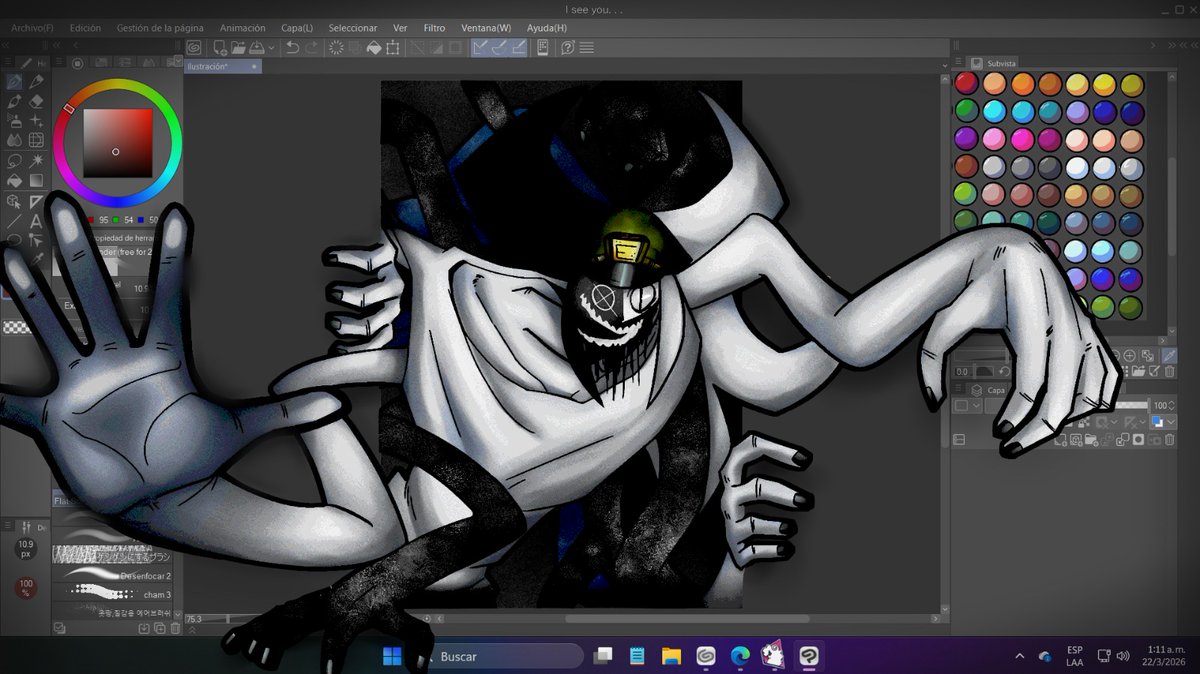Show hidden icons chevron in system tray
Viewport: 1200px width, 674px height.
tap(1019, 656)
